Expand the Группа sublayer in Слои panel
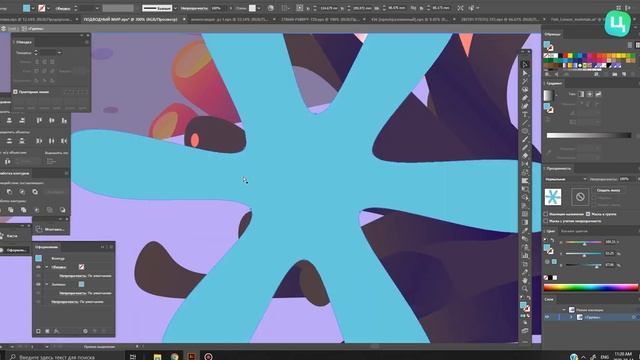The image size is (640, 360). coord(571,317)
